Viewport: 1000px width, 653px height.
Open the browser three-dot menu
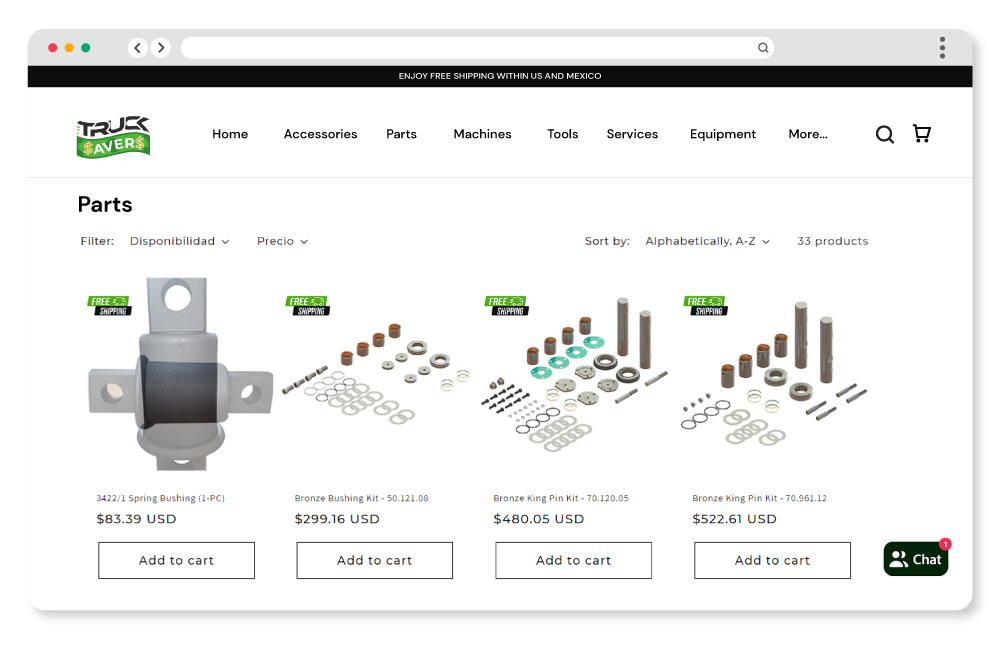click(x=942, y=48)
